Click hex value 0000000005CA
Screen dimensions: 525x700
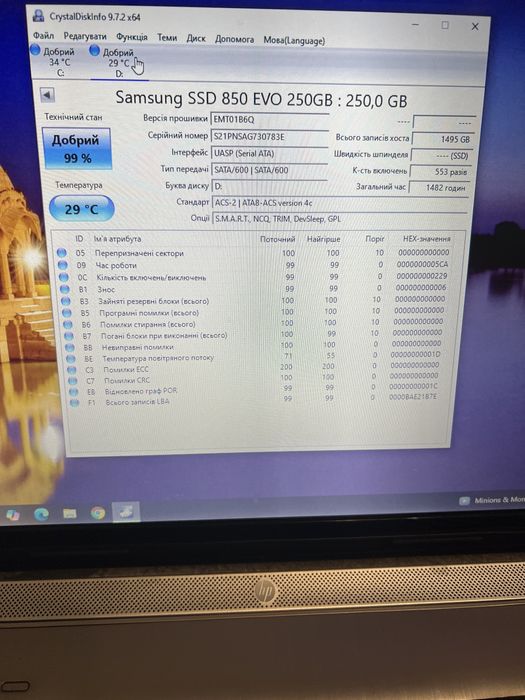pos(422,264)
